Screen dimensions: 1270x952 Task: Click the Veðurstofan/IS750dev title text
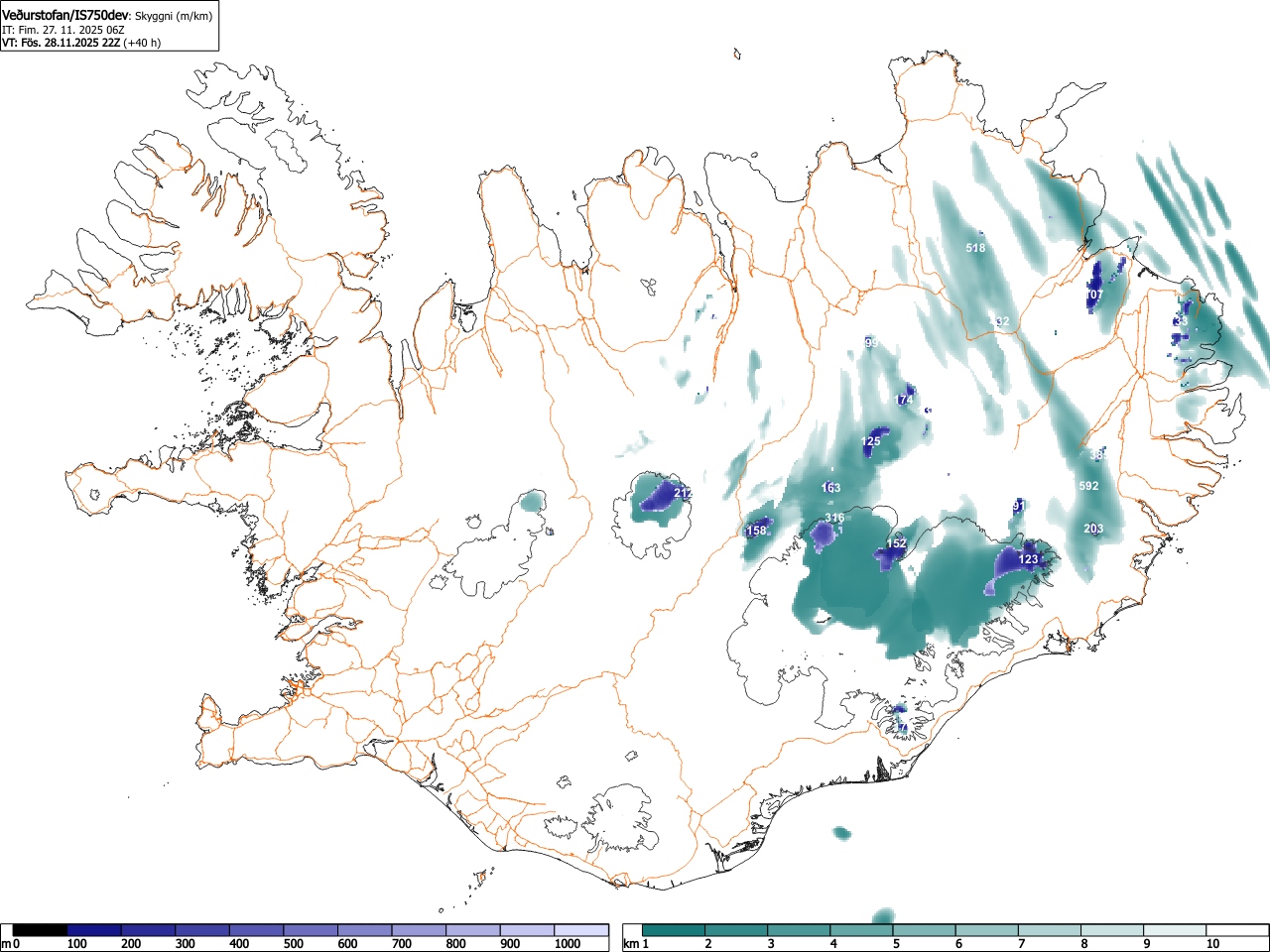point(66,16)
